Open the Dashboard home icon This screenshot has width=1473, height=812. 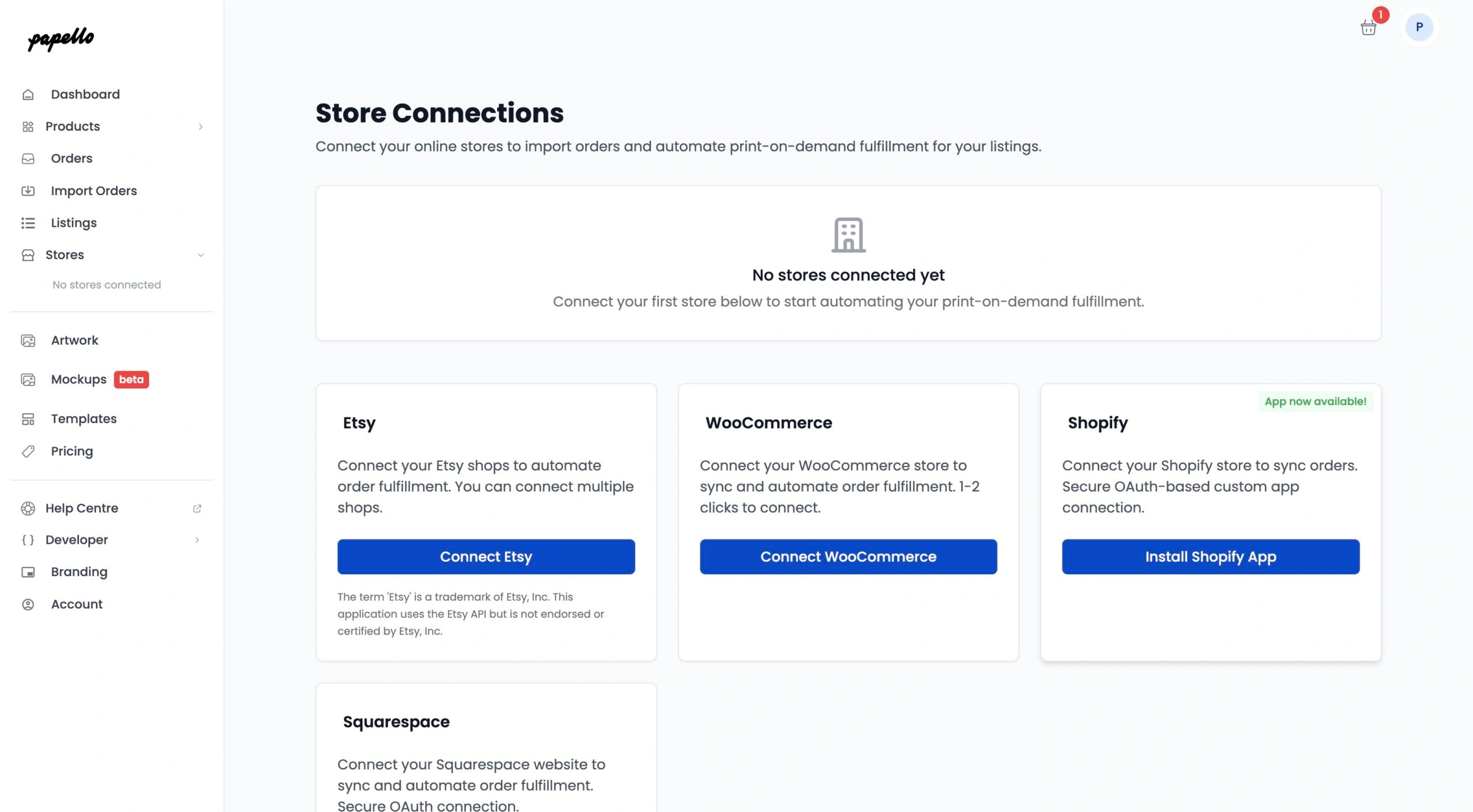[28, 94]
